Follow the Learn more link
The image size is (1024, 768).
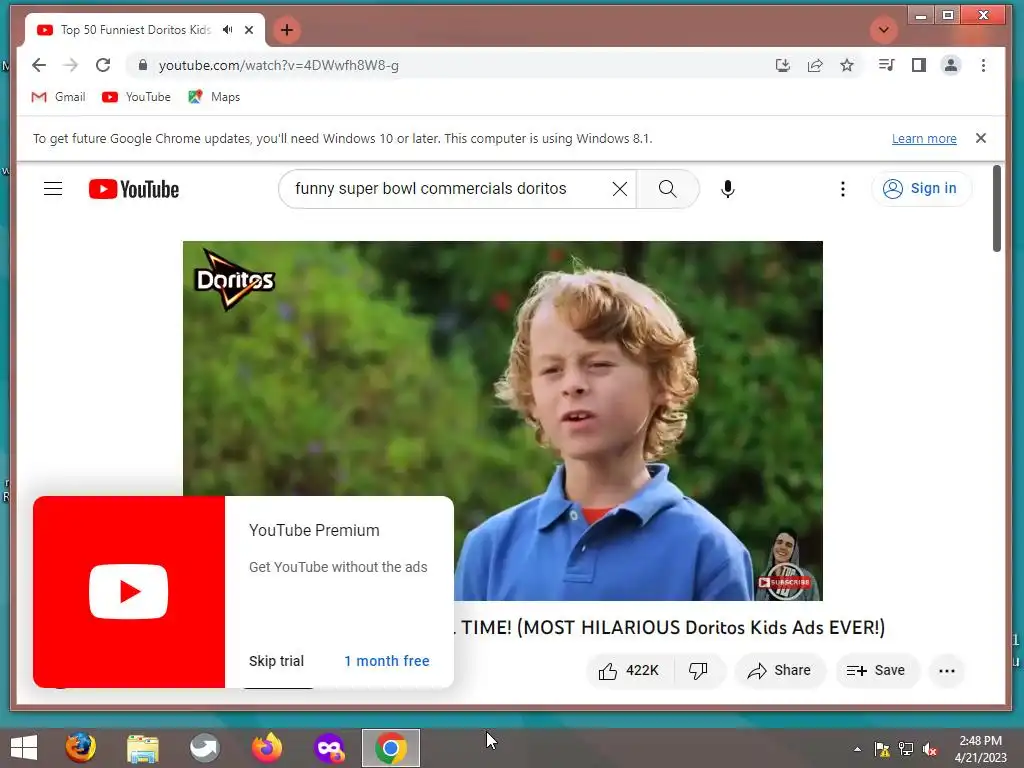[924, 138]
